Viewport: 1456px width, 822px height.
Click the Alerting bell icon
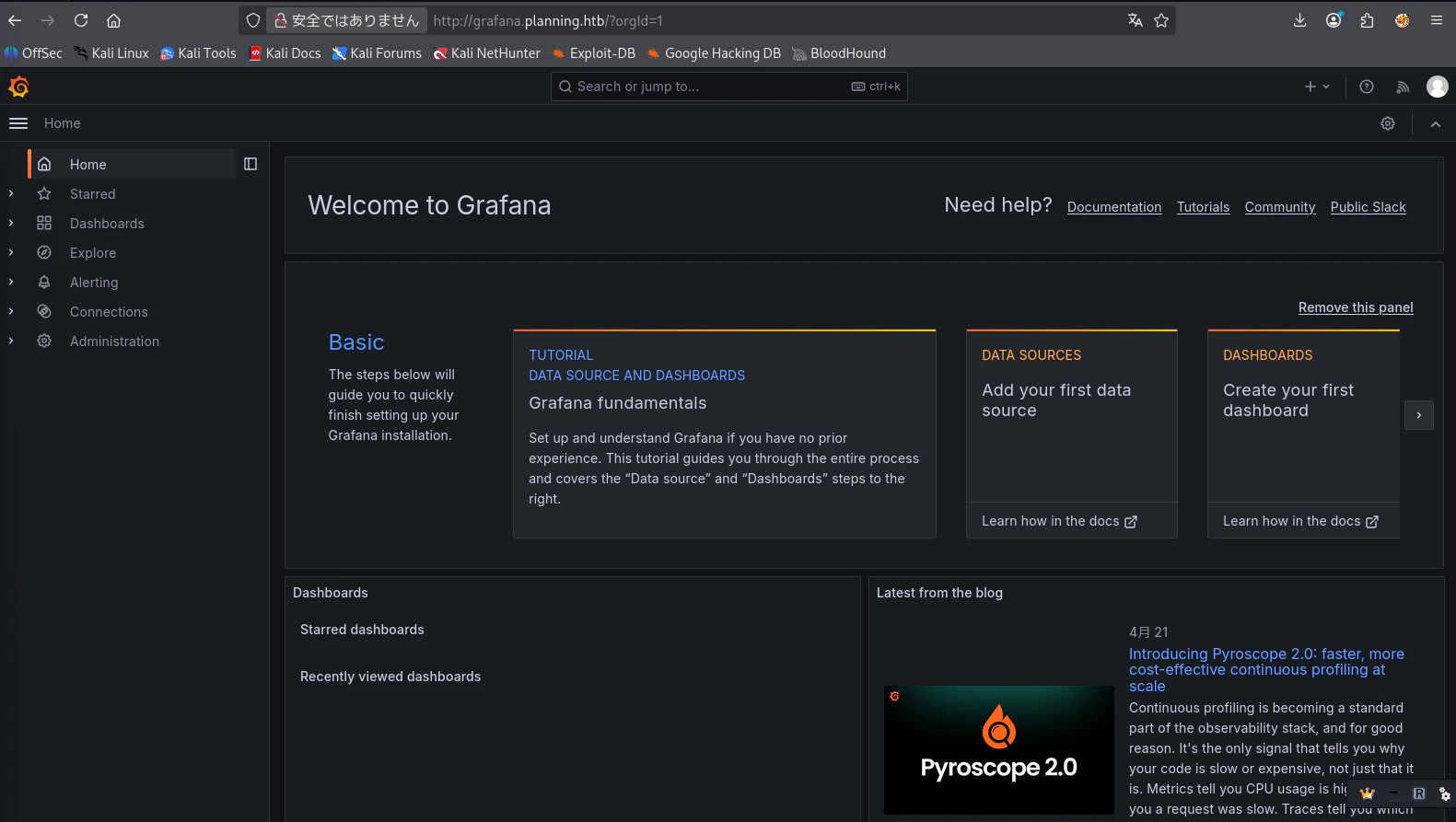pyautogui.click(x=44, y=282)
